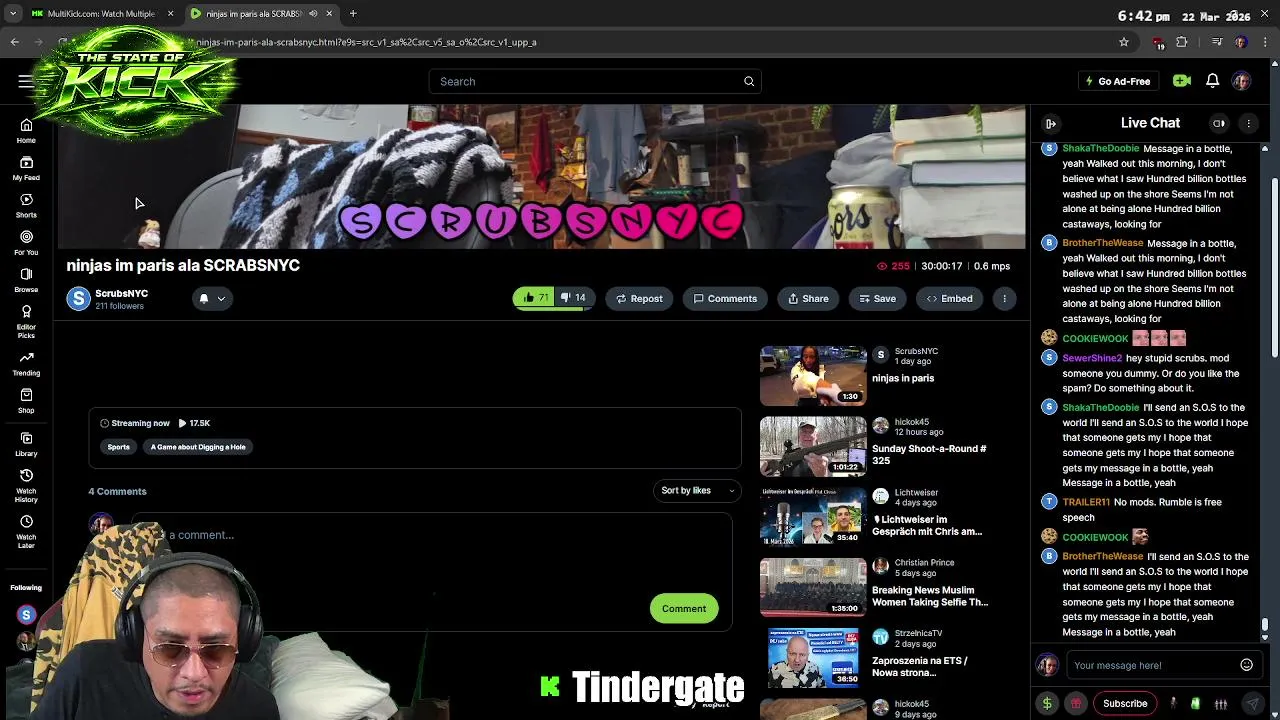1280x720 pixels.
Task: Mute the tab with the speaker icon
Action: click(313, 13)
